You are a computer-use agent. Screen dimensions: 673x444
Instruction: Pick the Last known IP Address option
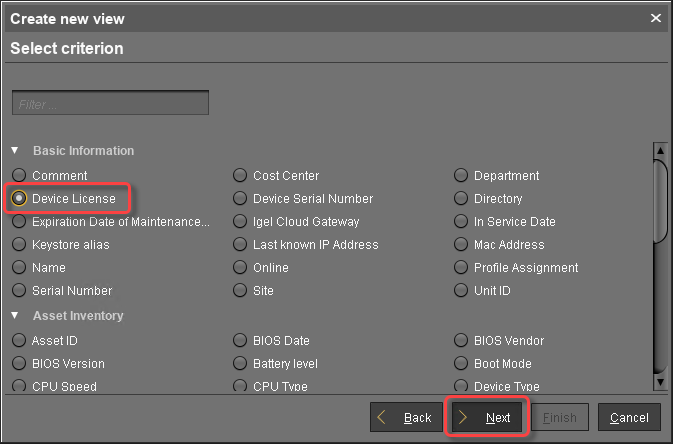240,245
